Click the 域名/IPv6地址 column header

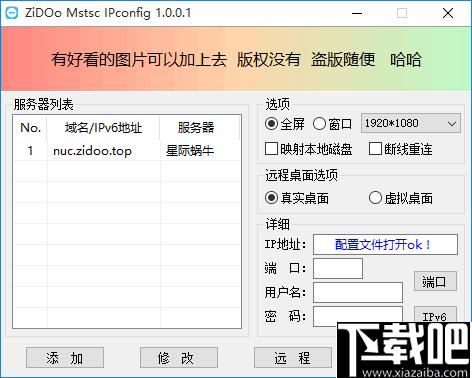tap(103, 128)
